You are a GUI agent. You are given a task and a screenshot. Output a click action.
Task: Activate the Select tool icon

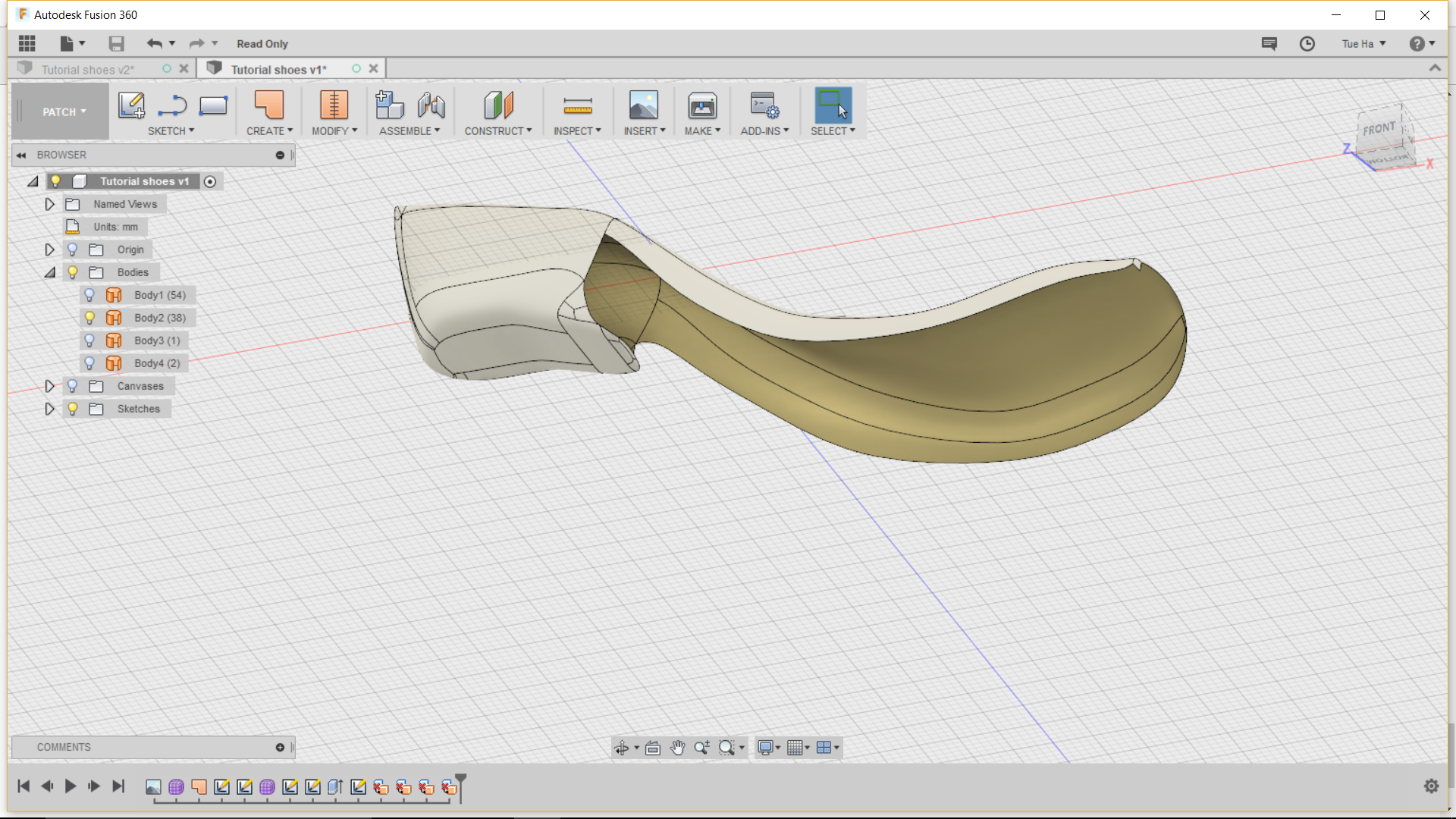pos(833,105)
